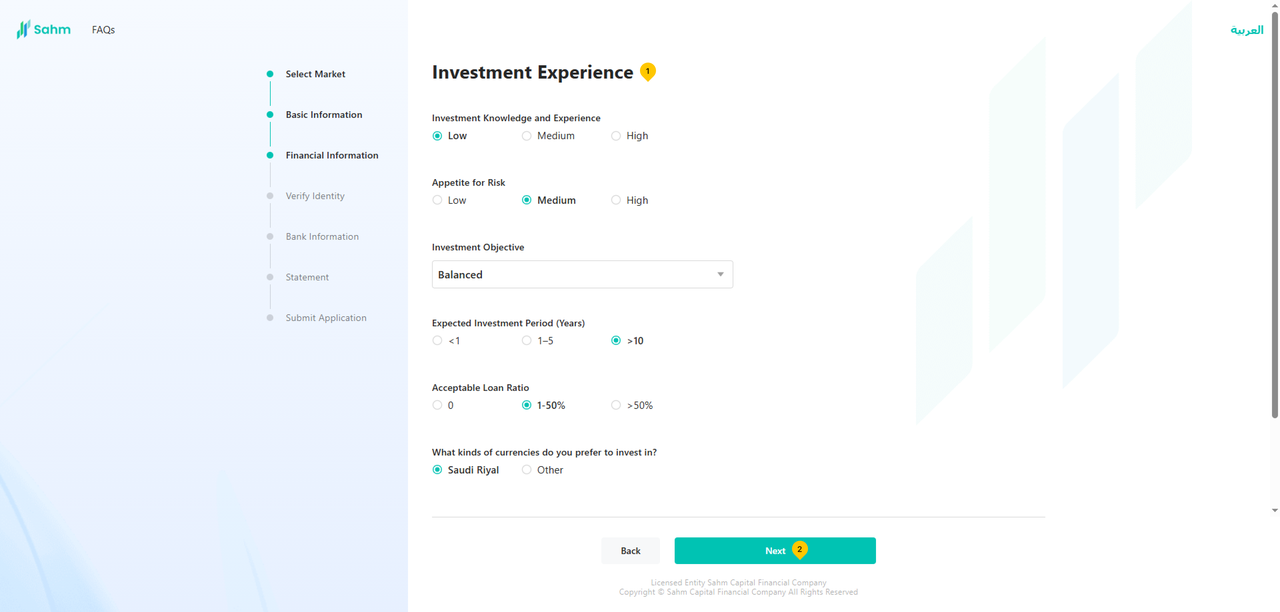Choose Other currency option
The image size is (1280, 612).
tap(527, 470)
